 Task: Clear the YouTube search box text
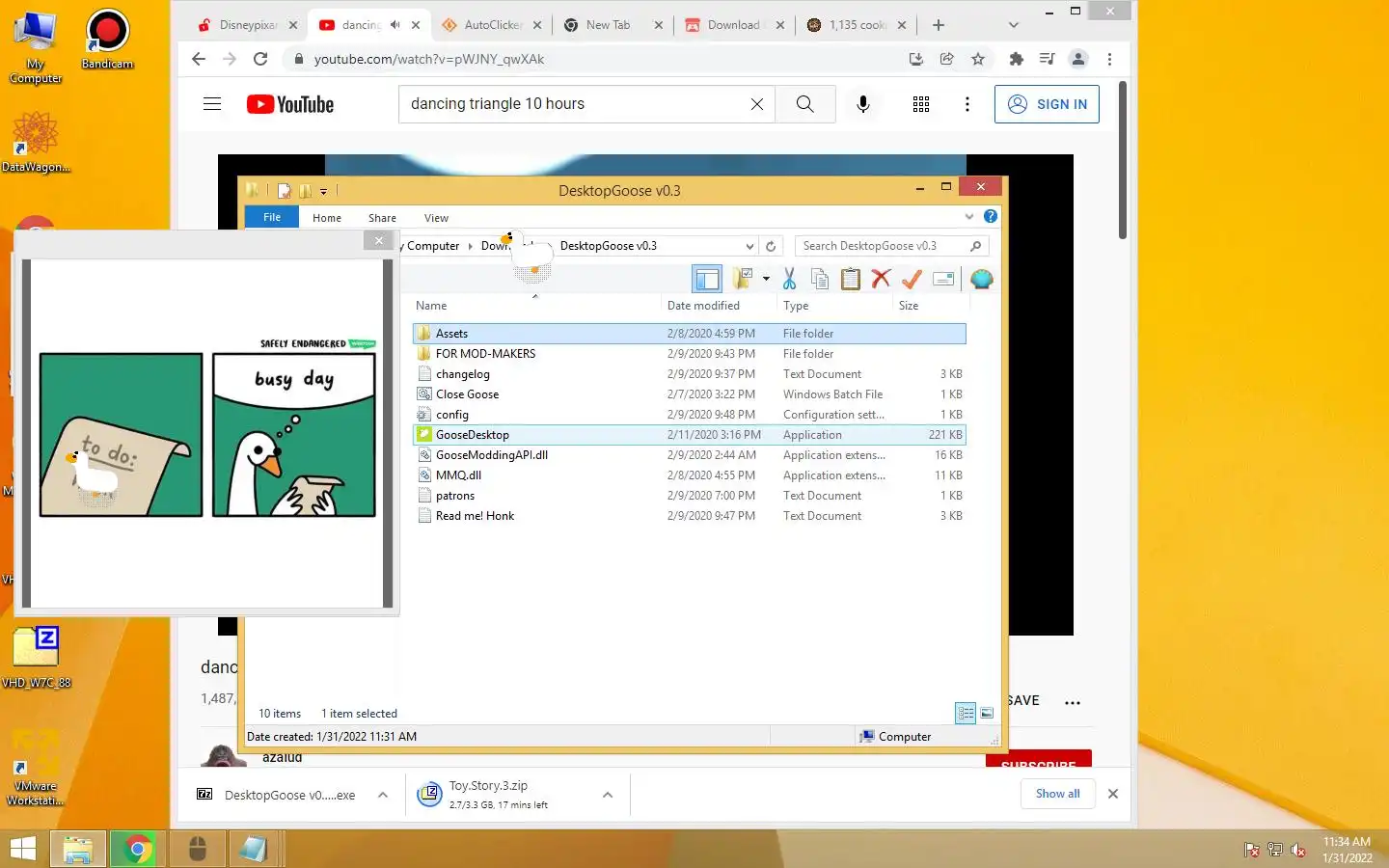(757, 104)
